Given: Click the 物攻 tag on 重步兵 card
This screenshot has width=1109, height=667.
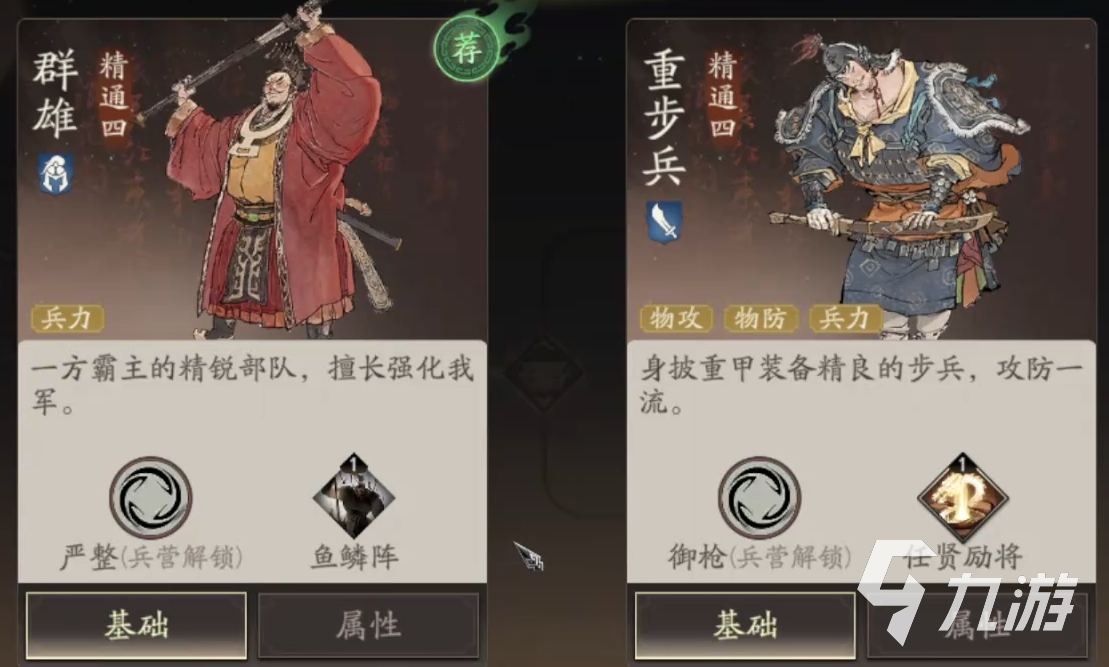Looking at the screenshot, I should coord(676,318).
